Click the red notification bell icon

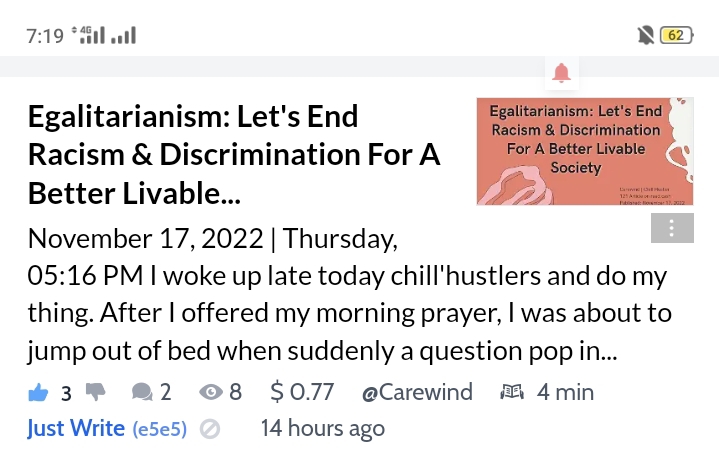coord(562,73)
